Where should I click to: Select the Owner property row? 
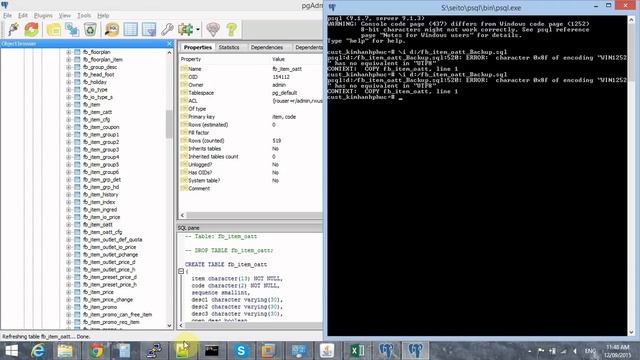tap(251, 85)
